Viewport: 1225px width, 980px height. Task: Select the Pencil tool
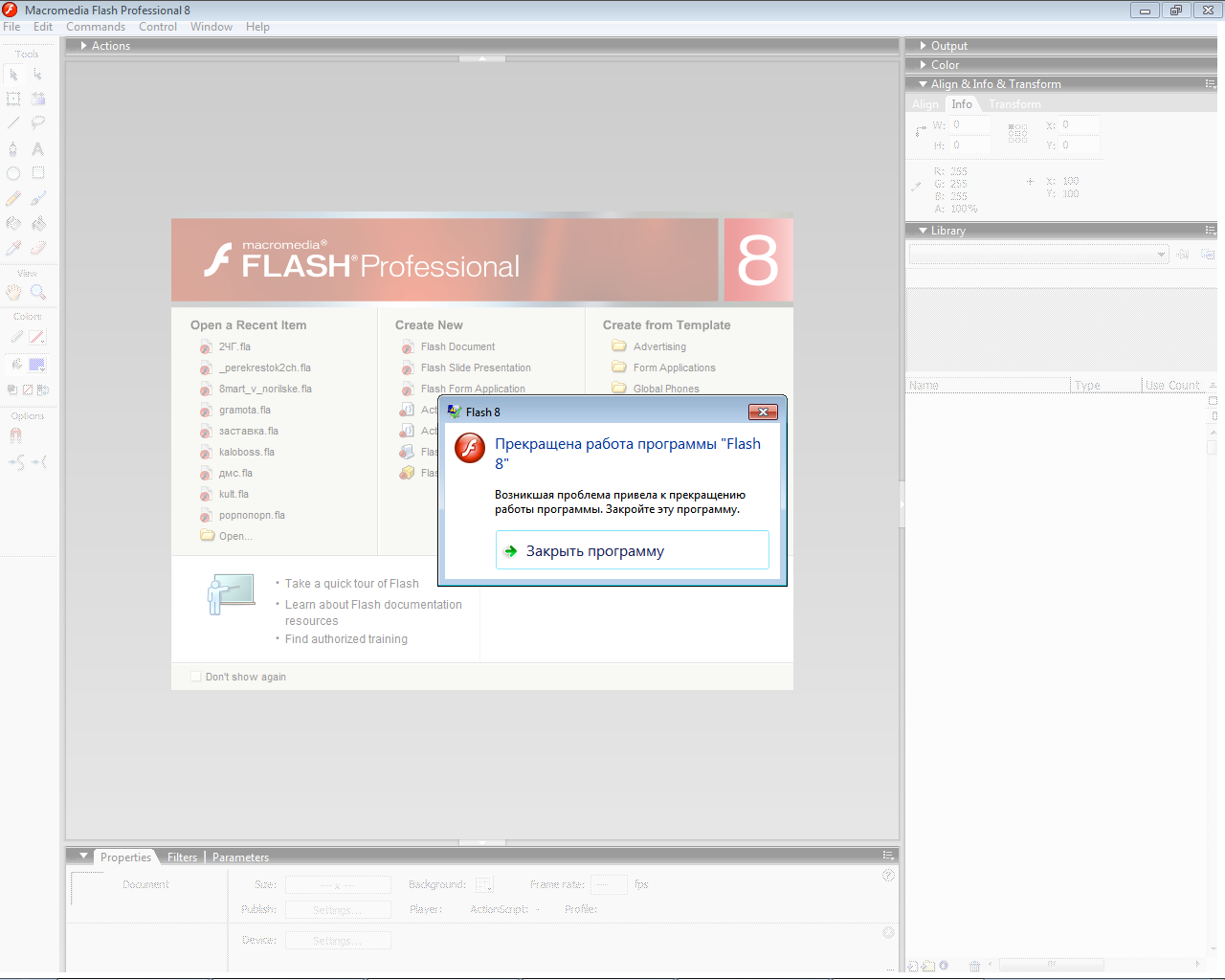click(13, 198)
